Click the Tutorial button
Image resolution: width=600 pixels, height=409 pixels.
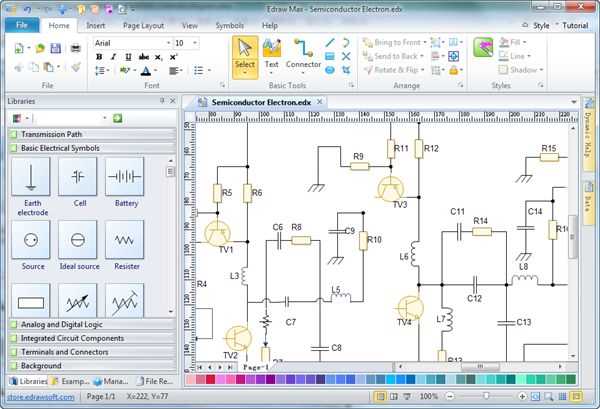pos(575,26)
